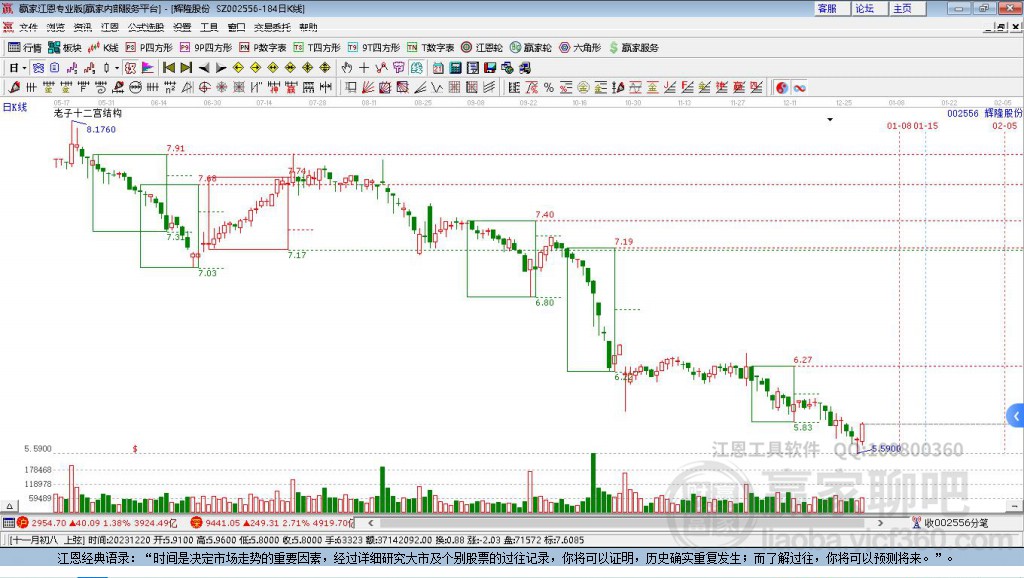Open 赢家服务 dollar-sign service button
The image size is (1024, 578).
(633, 48)
